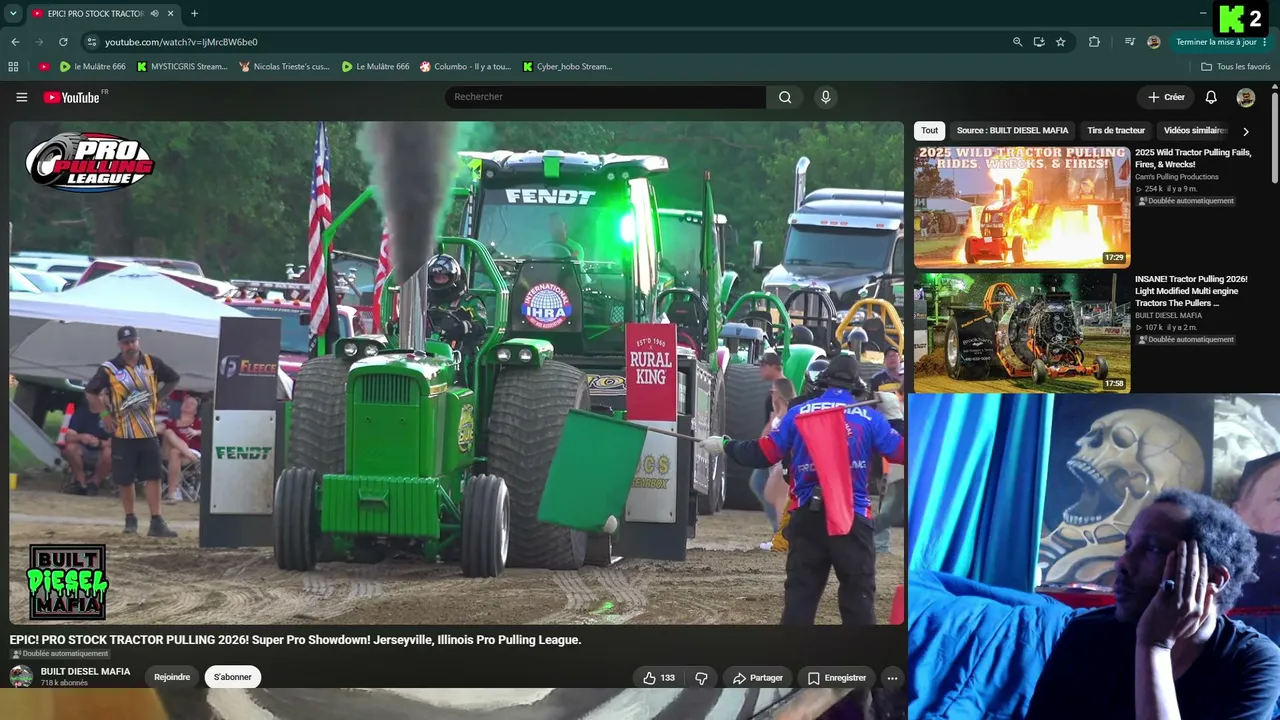Screen dimensions: 1280x720
Task: Click the 718 k abonnés subscriber count
Action: pyautogui.click(x=64, y=683)
